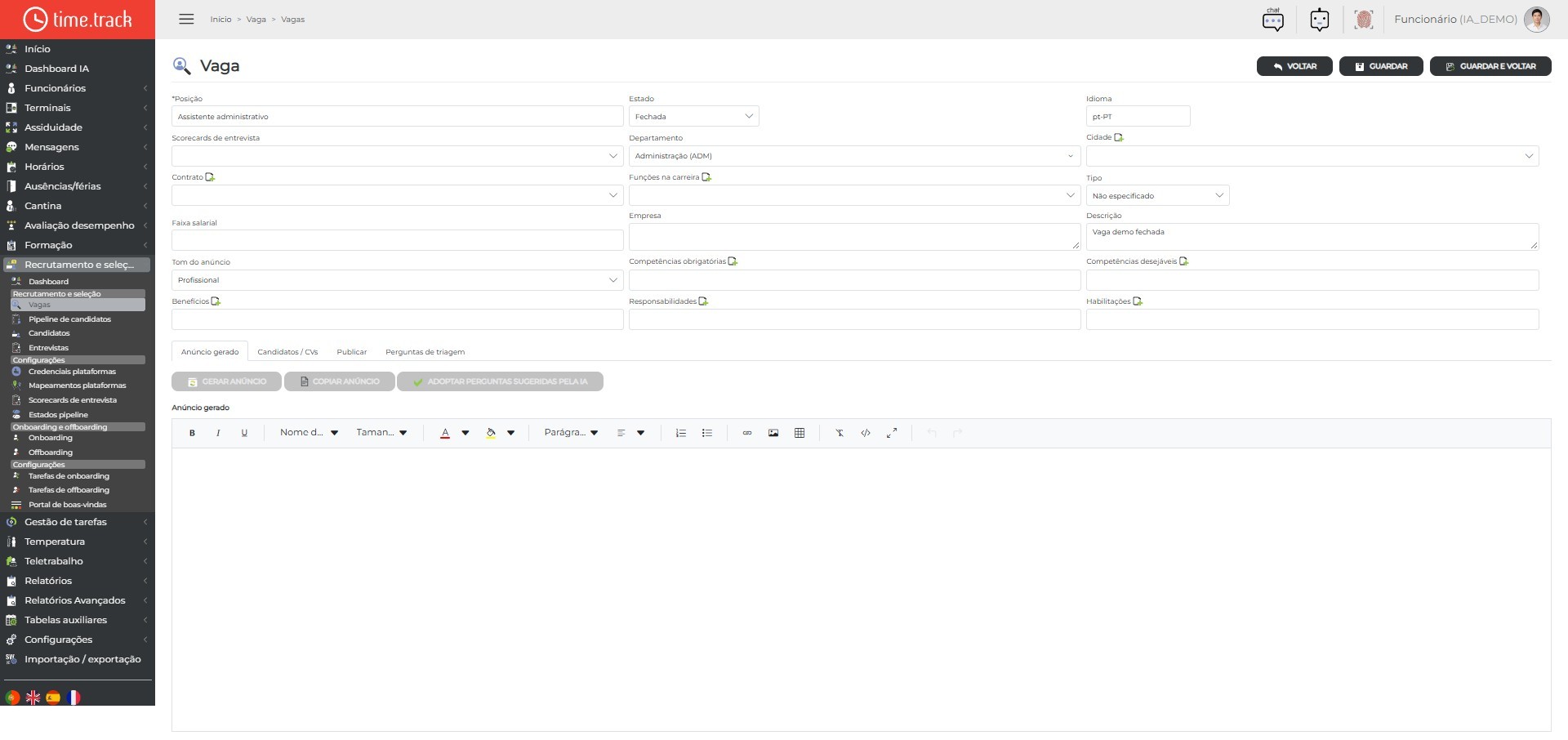Toggle underline in the editor toolbar
This screenshot has width=1568, height=740.
click(x=244, y=433)
